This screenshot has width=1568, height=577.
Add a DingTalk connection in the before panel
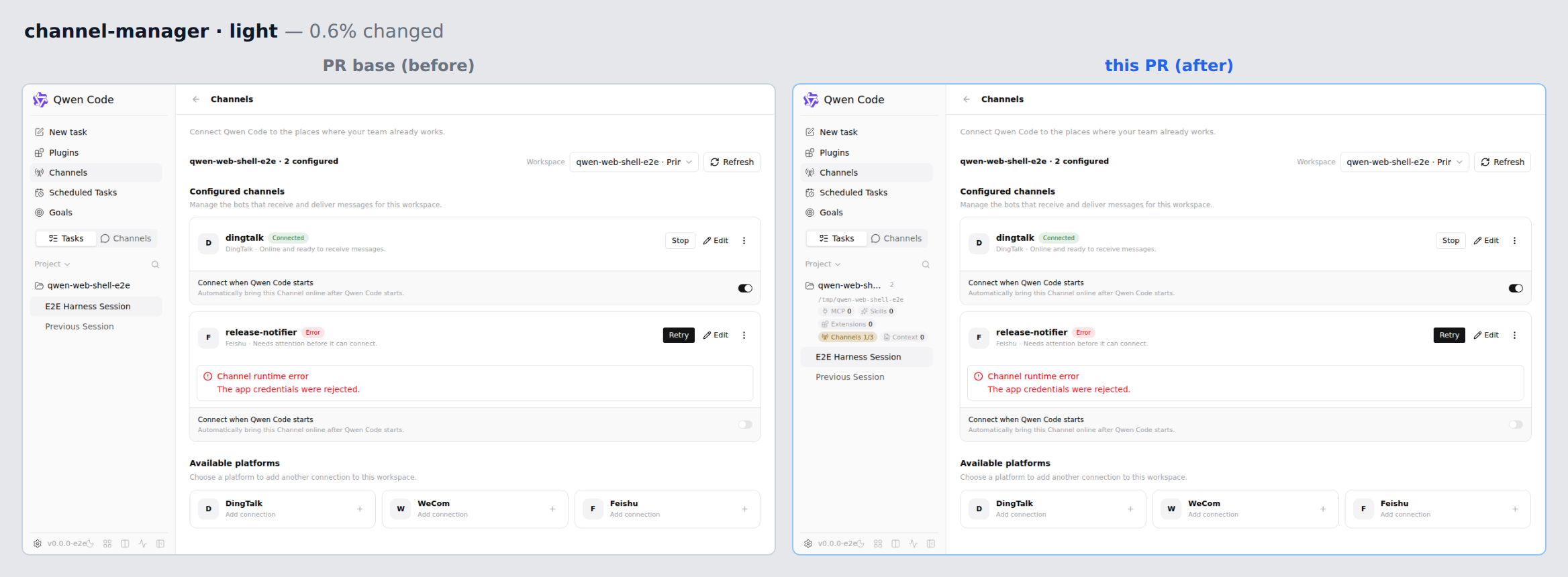pyautogui.click(x=283, y=509)
